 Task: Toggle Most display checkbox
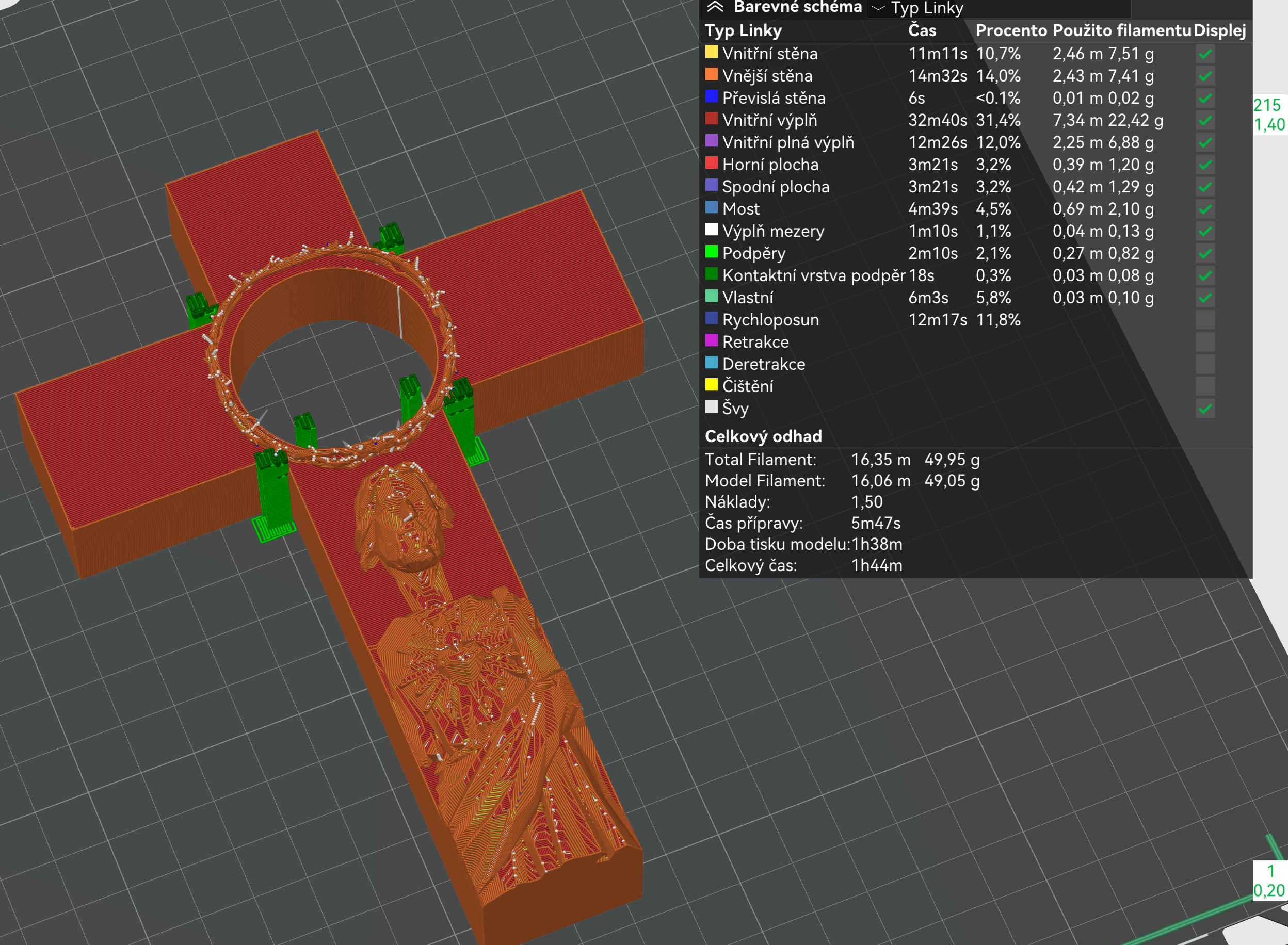point(1205,209)
